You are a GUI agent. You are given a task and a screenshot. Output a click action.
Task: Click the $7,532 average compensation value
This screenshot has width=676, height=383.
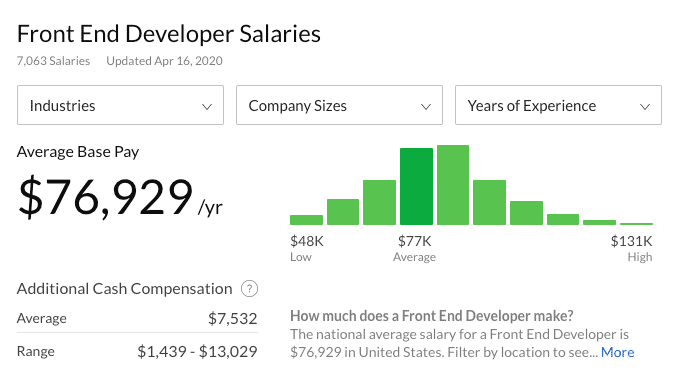(232, 318)
